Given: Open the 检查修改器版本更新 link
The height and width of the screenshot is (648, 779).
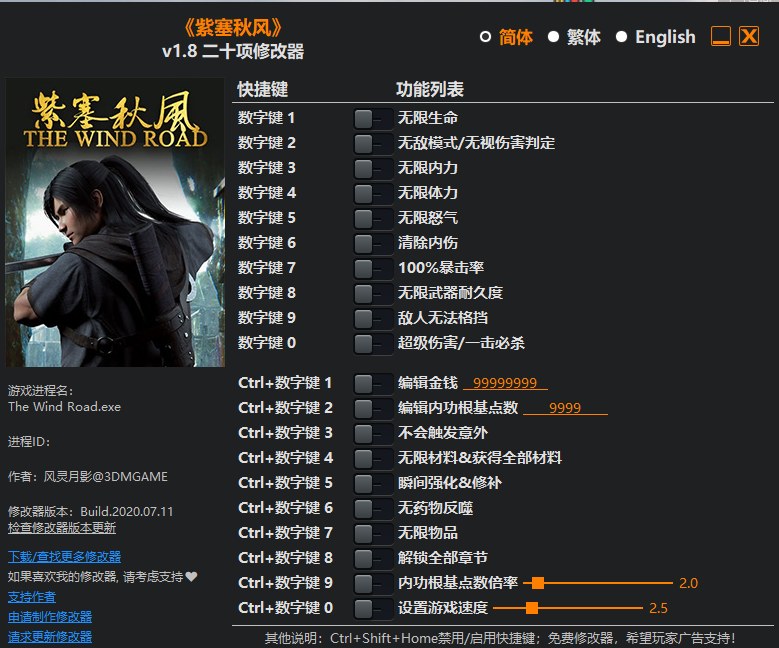Looking at the screenshot, I should pos(62,528).
